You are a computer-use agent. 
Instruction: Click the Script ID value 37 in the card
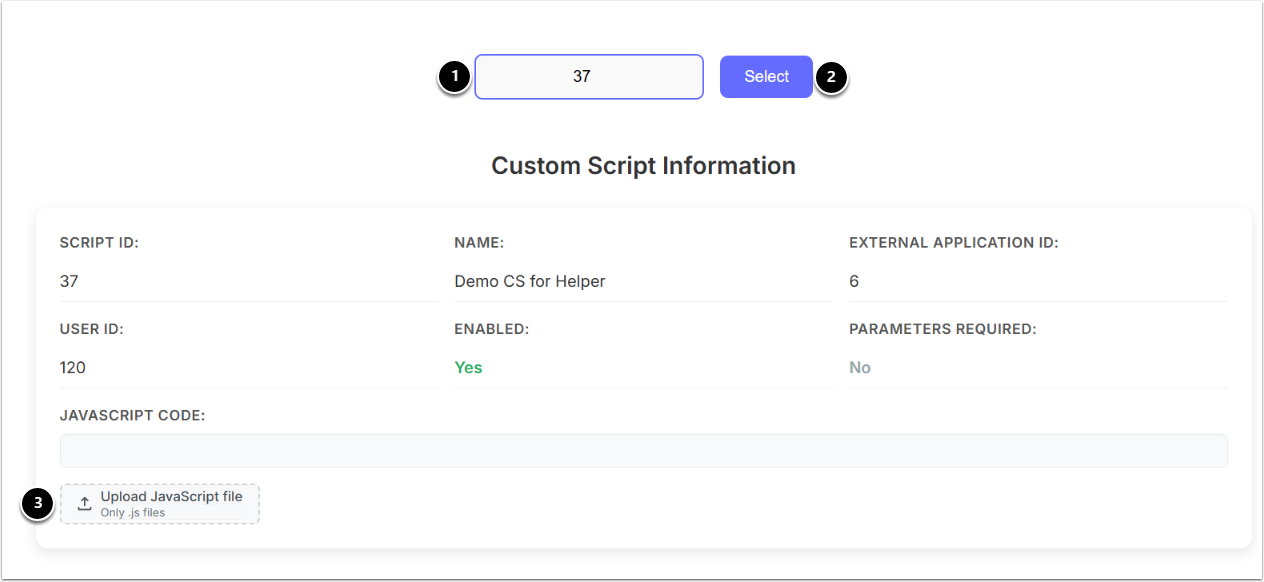point(69,282)
